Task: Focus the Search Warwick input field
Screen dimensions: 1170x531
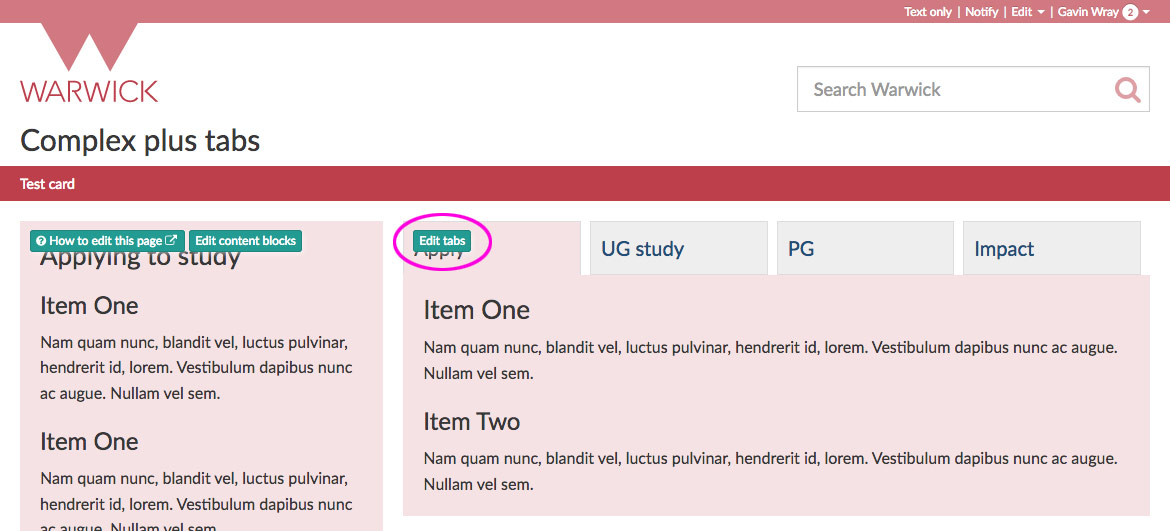Action: (x=950, y=90)
